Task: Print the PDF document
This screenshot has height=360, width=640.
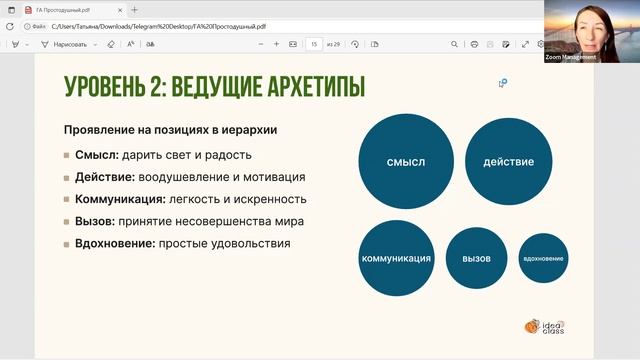Action: [x=474, y=44]
